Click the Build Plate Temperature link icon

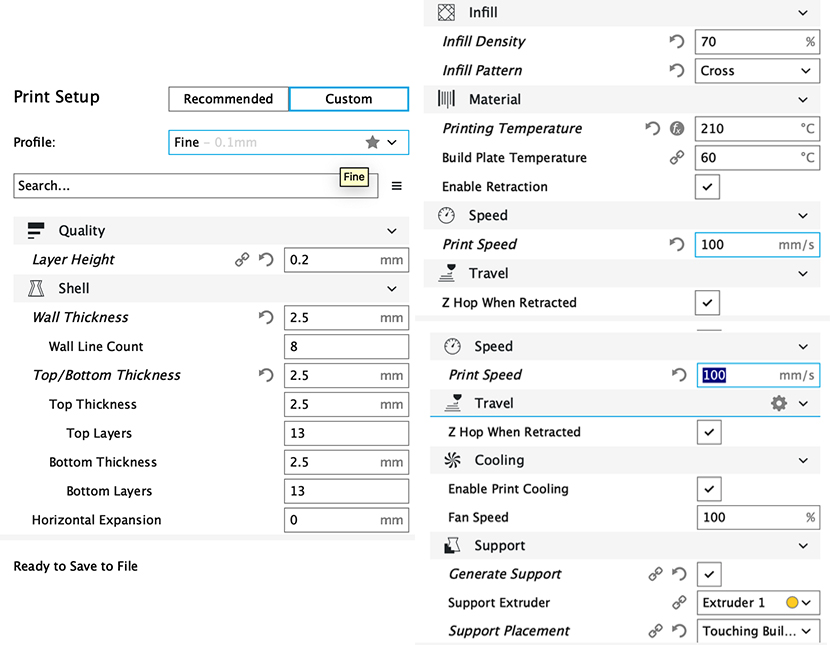[x=677, y=158]
